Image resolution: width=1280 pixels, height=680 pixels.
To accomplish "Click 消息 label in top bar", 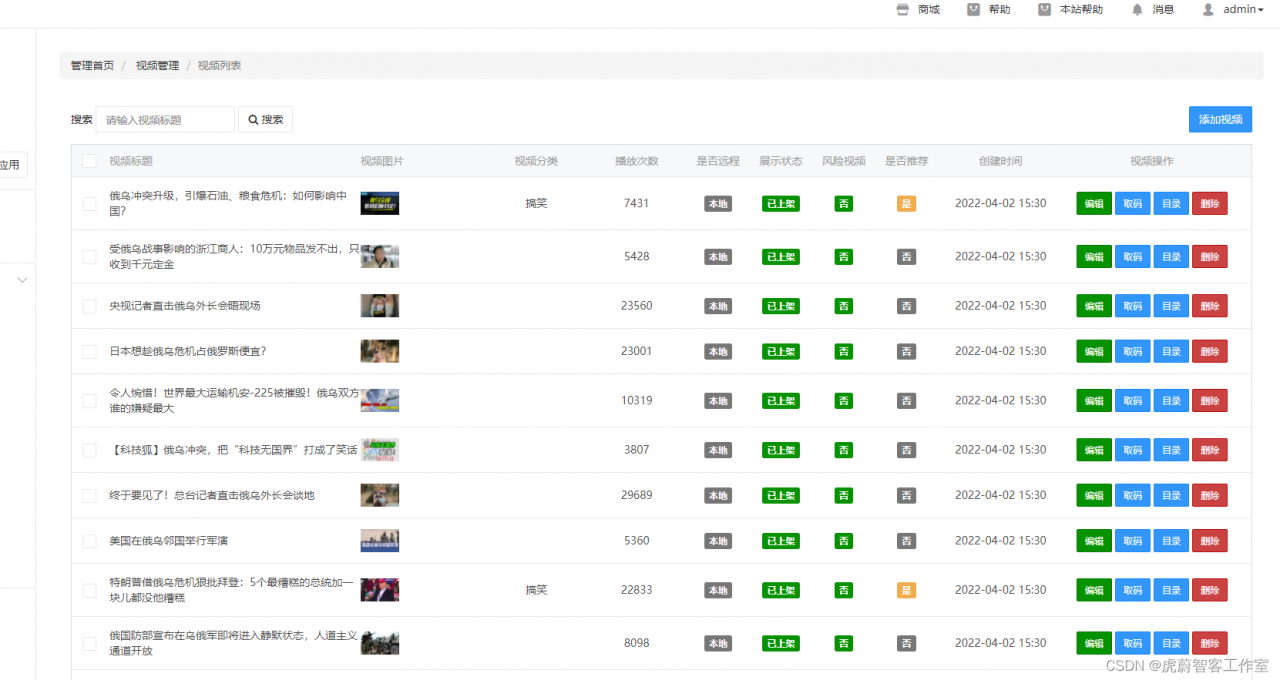I will (x=1163, y=9).
